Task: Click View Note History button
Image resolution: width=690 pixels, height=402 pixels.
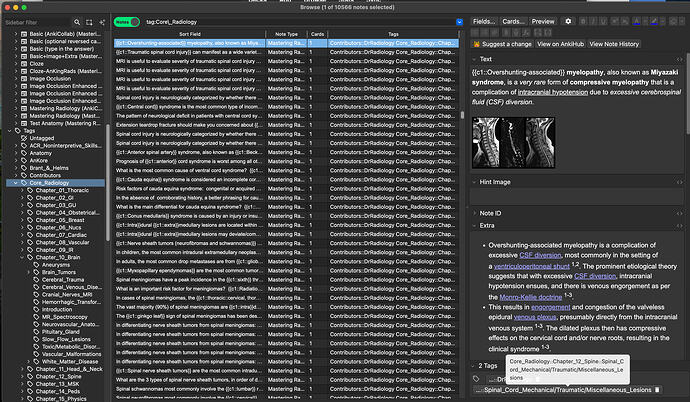Action: [x=614, y=44]
